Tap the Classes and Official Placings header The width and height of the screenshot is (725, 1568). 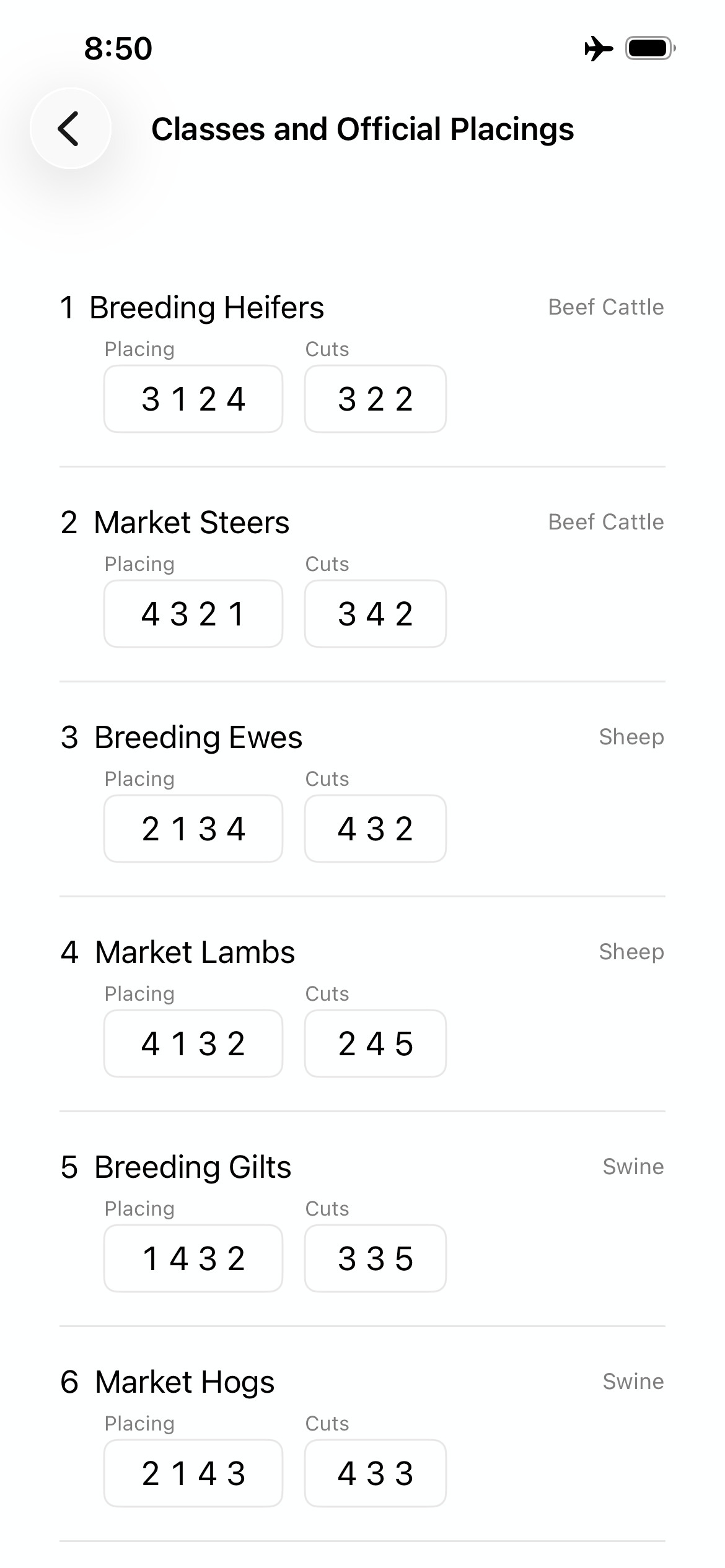click(362, 129)
